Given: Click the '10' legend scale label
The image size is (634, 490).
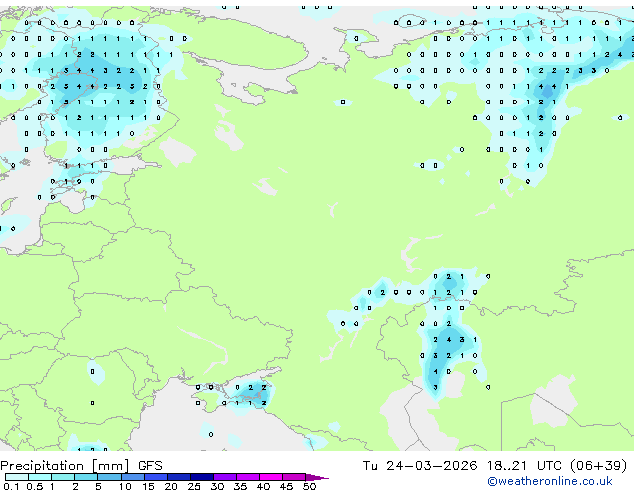Looking at the screenshot, I should click(x=125, y=486).
